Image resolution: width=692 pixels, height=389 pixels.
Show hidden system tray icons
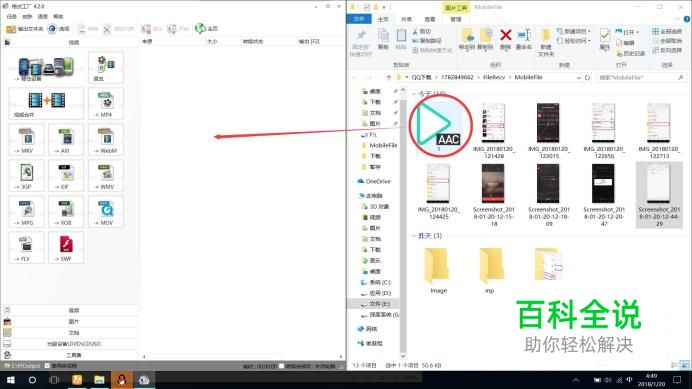[x=576, y=380]
